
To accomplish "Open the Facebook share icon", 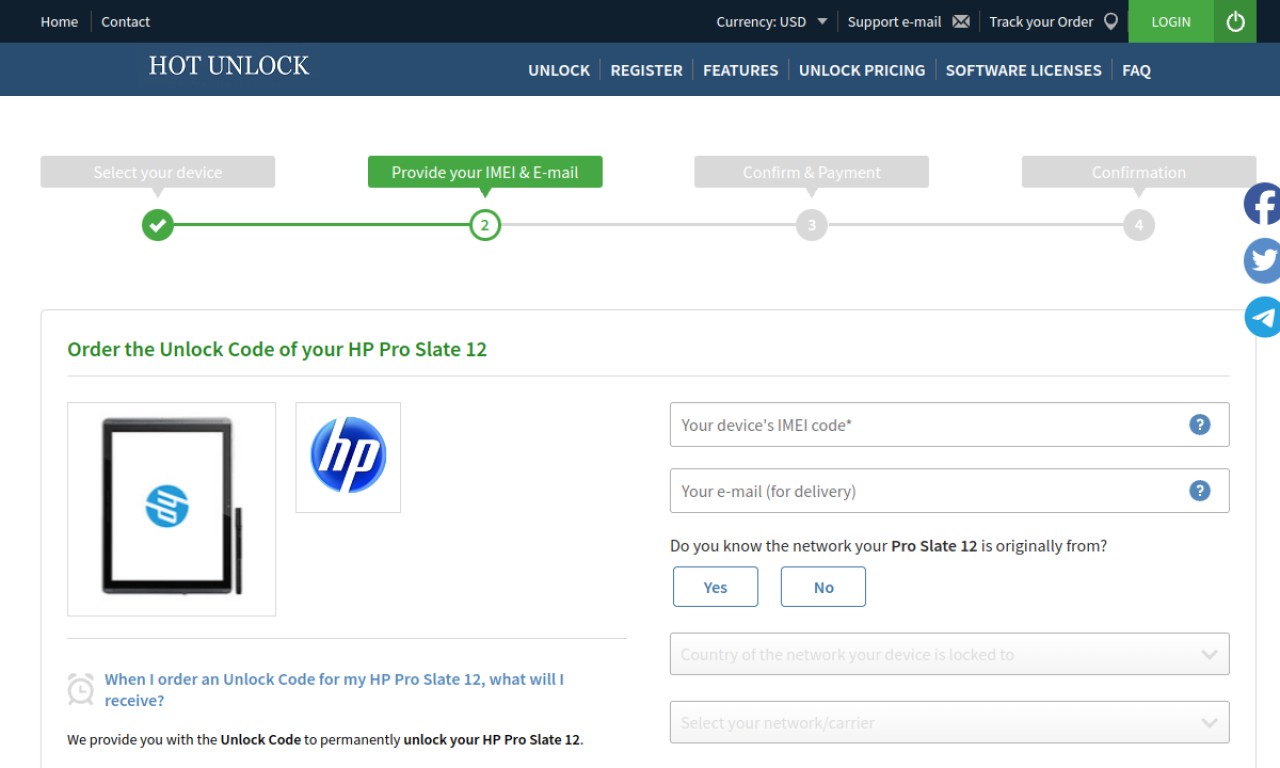I will [x=1262, y=204].
